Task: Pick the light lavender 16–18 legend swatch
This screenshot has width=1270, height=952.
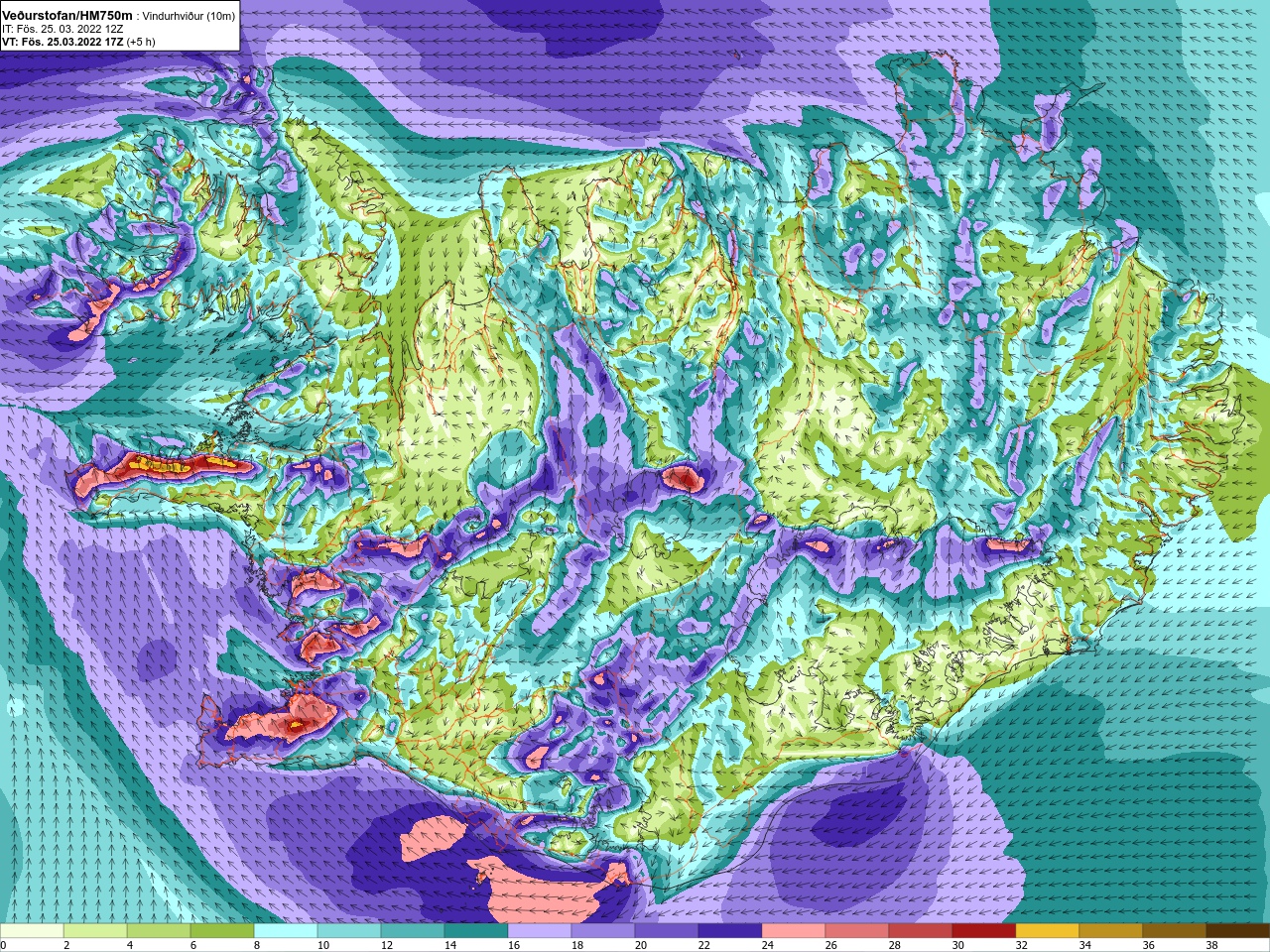Action: [x=540, y=931]
